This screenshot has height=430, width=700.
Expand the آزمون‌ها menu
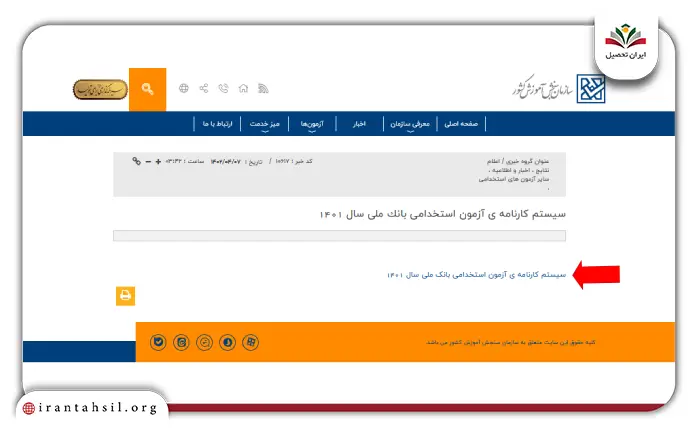coord(312,124)
